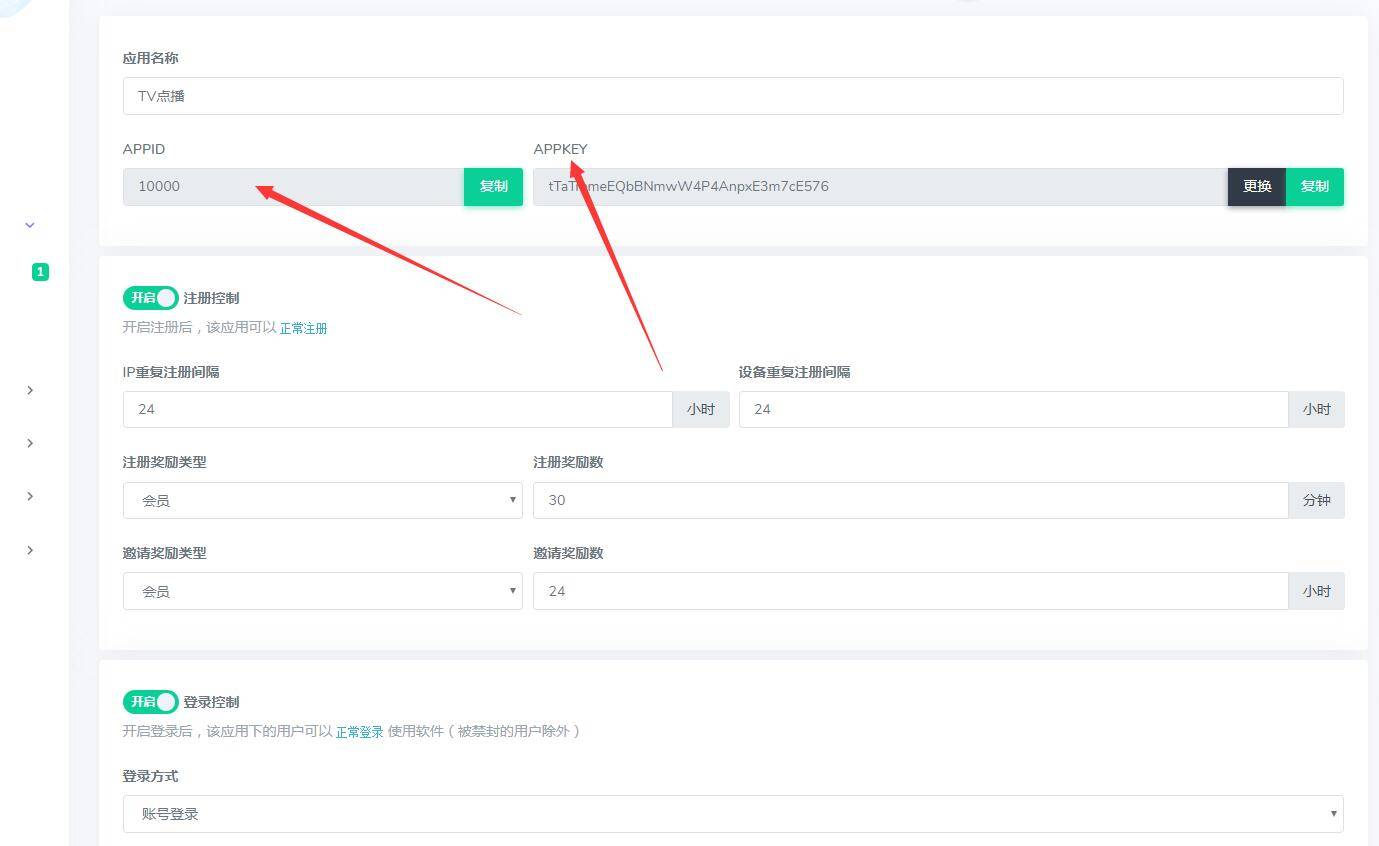Open the 注册奖励类型 dropdown
Image resolution: width=1379 pixels, height=846 pixels.
323,500
